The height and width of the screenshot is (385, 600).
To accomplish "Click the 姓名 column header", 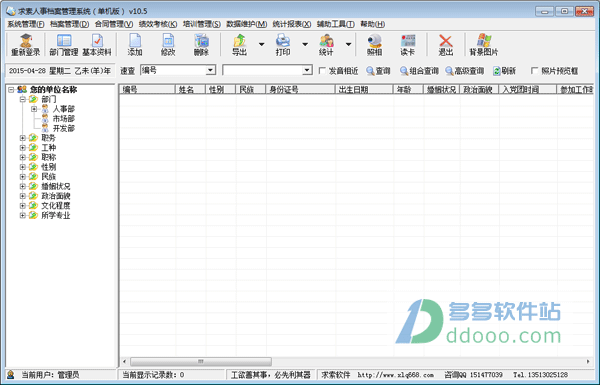I will (x=191, y=90).
